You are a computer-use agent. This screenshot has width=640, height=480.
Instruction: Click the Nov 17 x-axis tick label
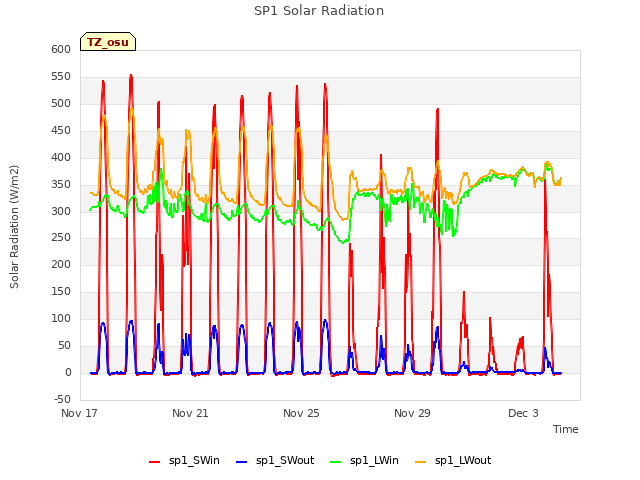click(79, 413)
